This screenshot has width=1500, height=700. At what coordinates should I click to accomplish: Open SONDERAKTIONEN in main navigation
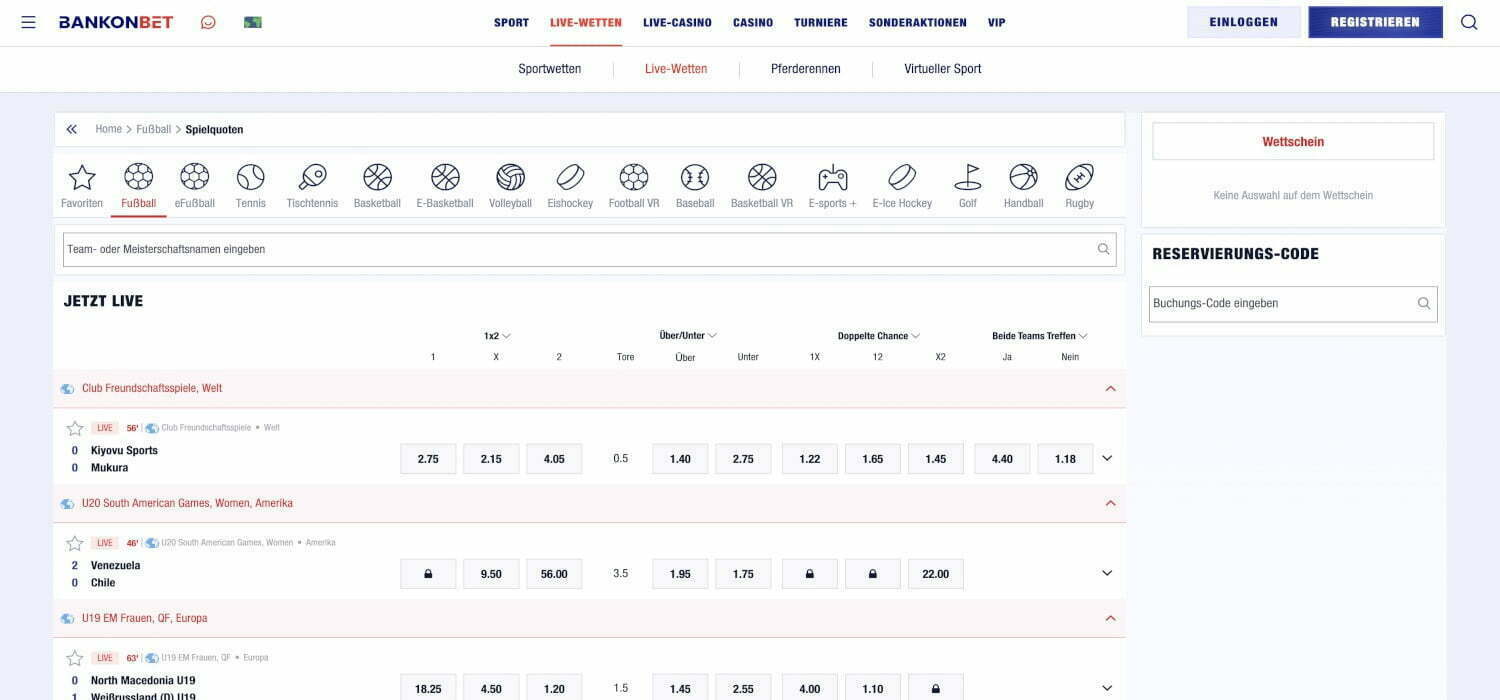click(918, 22)
